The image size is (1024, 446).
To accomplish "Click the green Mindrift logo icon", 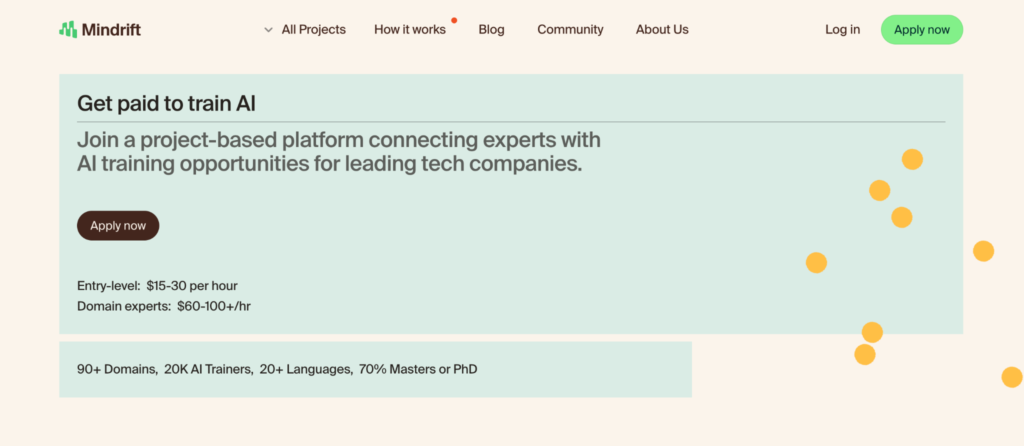I will pos(68,29).
